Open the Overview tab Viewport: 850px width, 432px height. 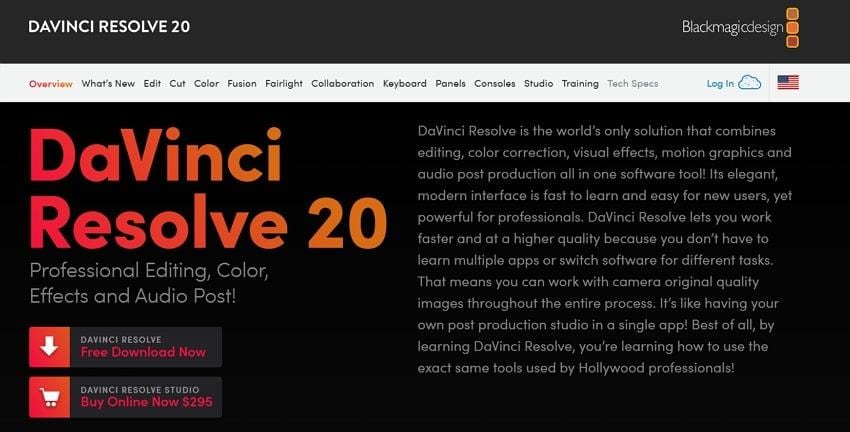(51, 83)
